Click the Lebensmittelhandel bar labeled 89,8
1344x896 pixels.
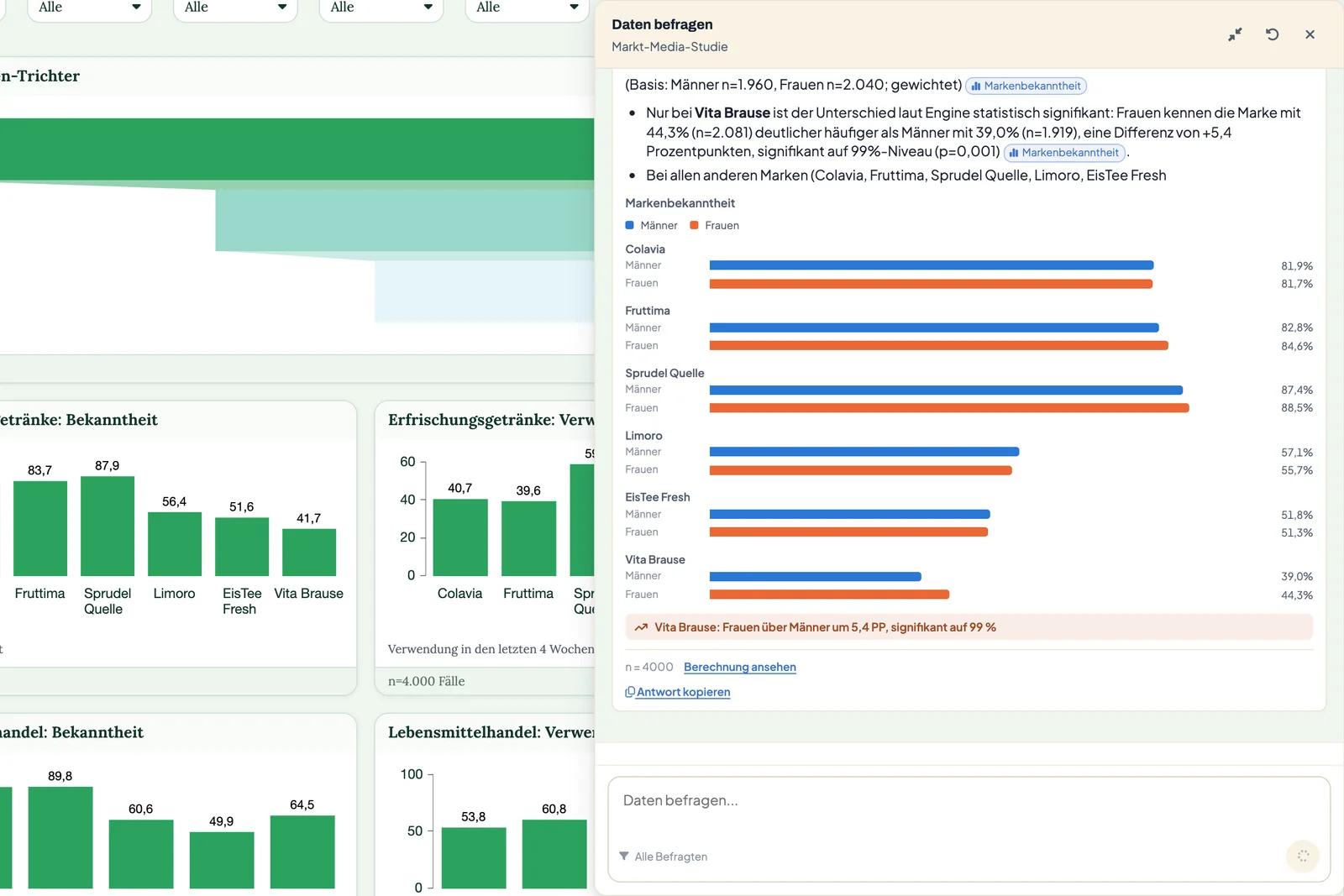(x=60, y=837)
